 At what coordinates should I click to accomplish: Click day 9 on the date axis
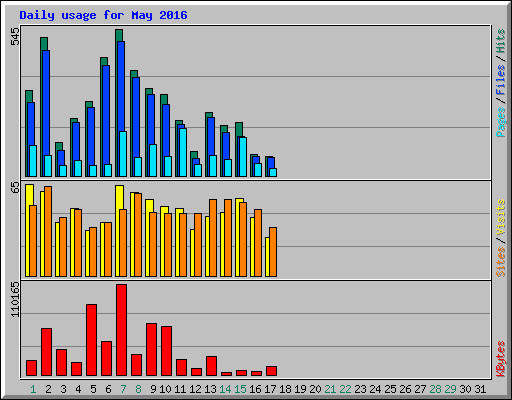pyautogui.click(x=153, y=389)
